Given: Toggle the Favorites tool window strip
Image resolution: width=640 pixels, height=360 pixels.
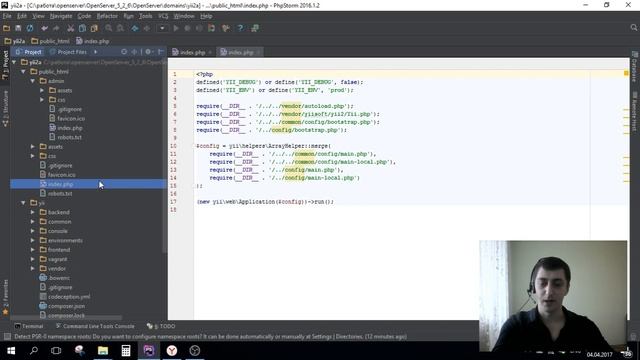Looking at the screenshot, I should point(5,298).
